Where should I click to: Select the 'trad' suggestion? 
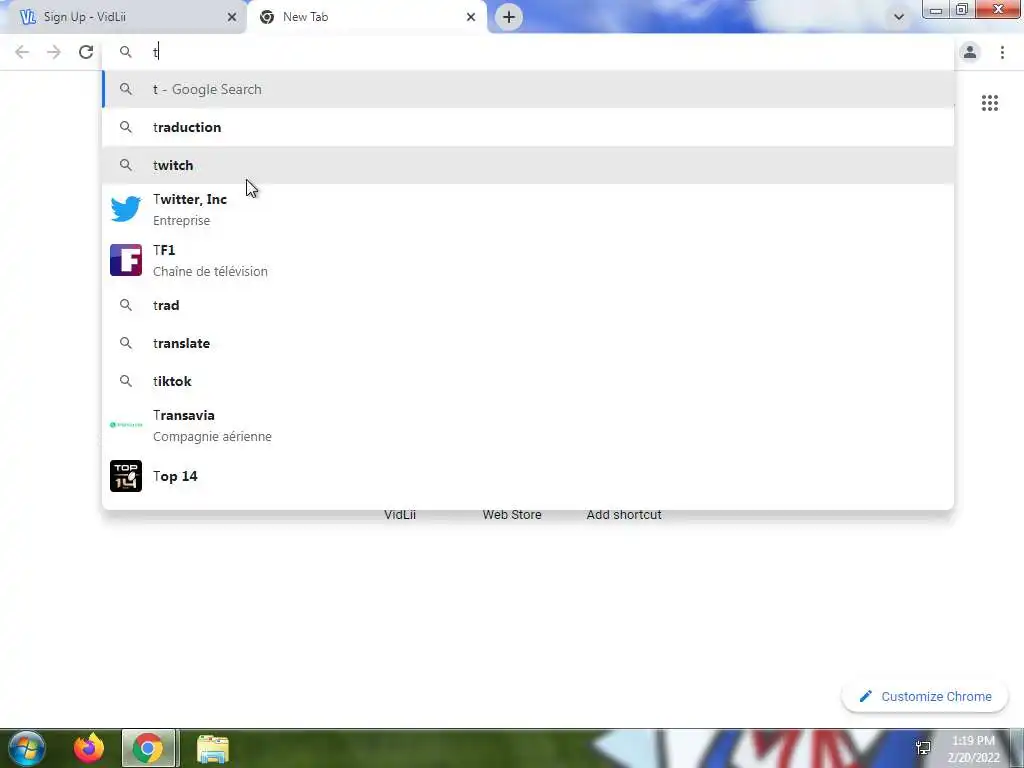click(528, 305)
